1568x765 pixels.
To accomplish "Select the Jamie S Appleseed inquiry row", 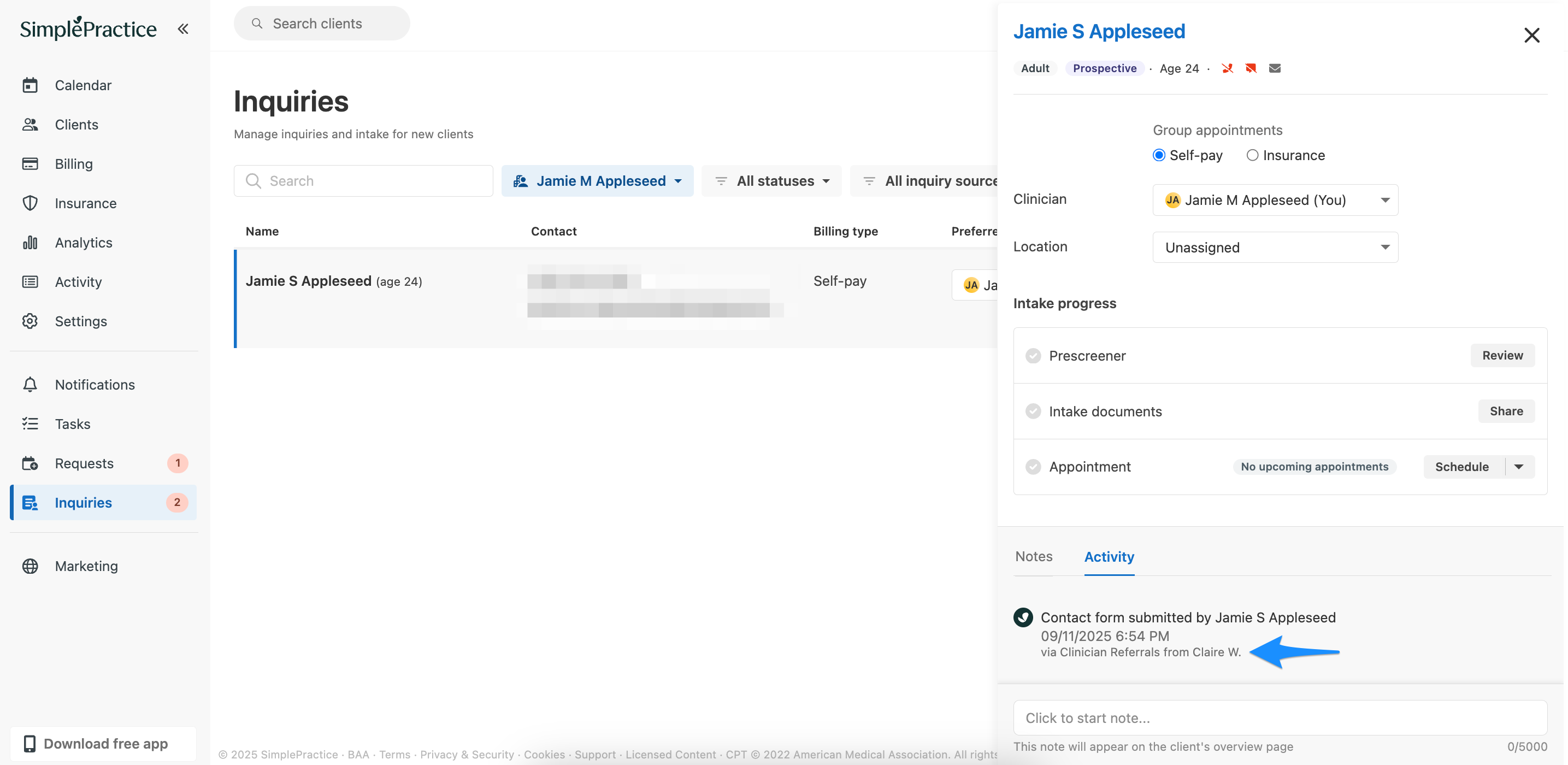I will click(x=616, y=298).
